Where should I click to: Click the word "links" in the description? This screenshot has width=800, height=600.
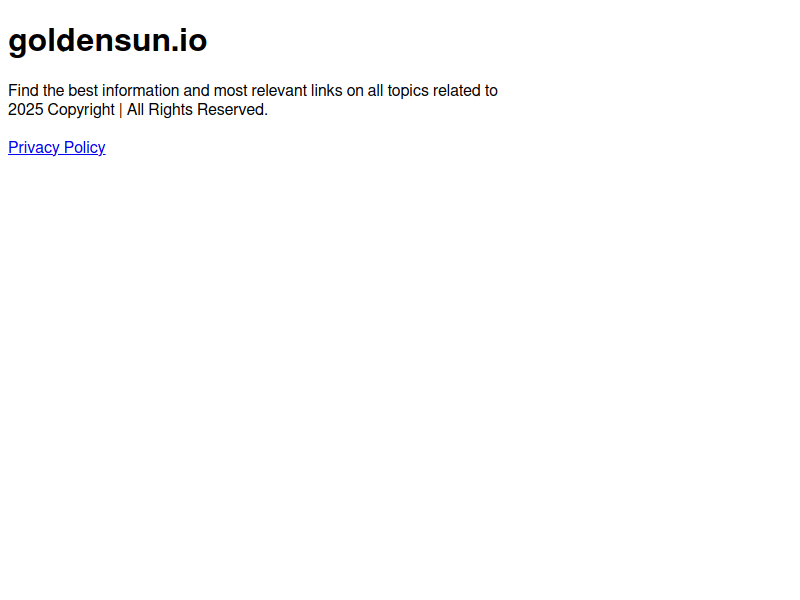pyautogui.click(x=327, y=91)
